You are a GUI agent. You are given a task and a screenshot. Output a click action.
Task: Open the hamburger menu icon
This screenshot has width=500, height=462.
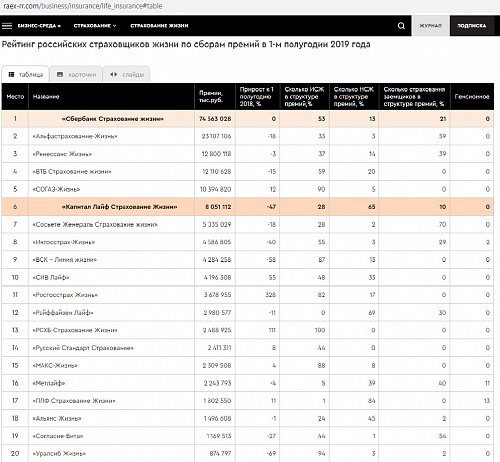coord(7,26)
